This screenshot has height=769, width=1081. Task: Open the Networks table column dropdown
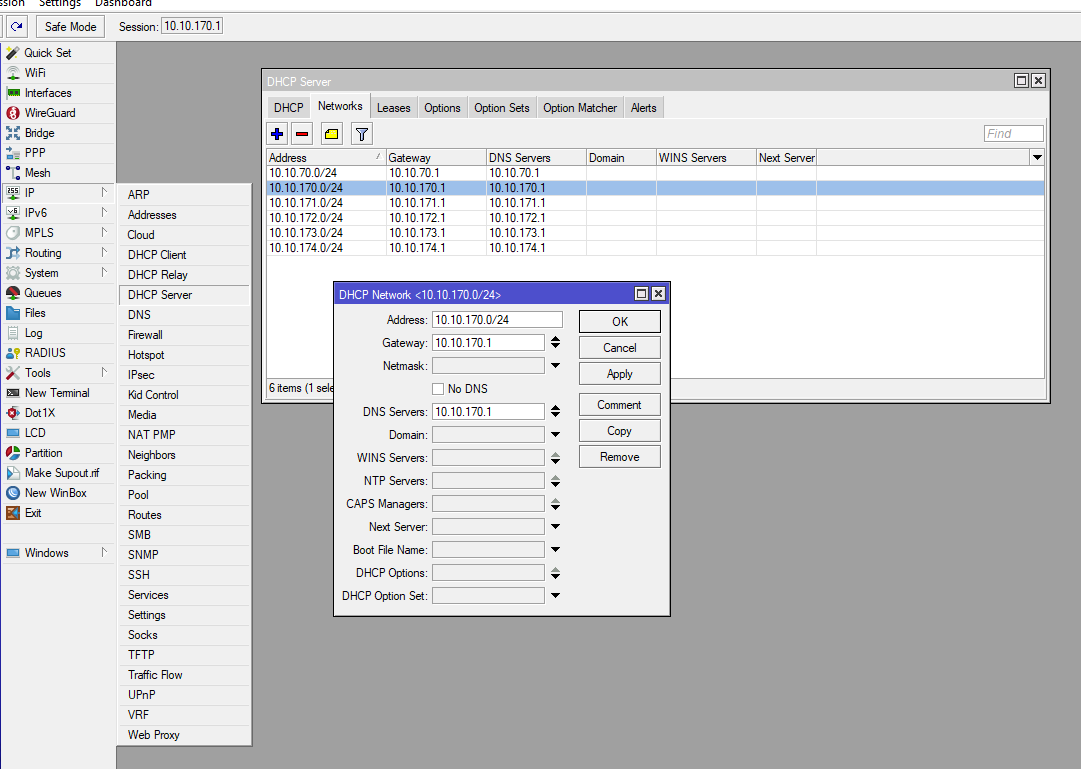(1037, 157)
